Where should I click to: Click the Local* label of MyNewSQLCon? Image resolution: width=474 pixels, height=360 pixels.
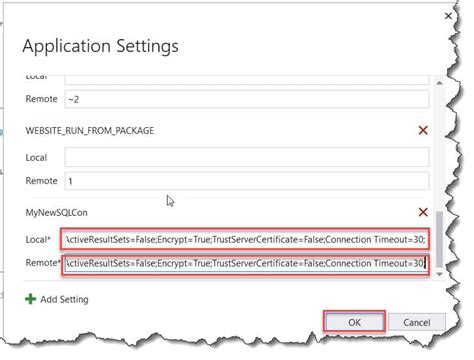tap(38, 239)
